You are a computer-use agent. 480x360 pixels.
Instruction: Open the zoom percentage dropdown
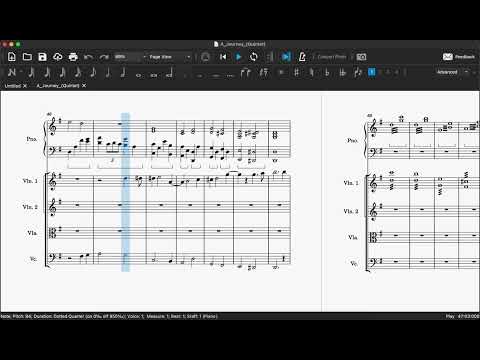pyautogui.click(x=130, y=57)
